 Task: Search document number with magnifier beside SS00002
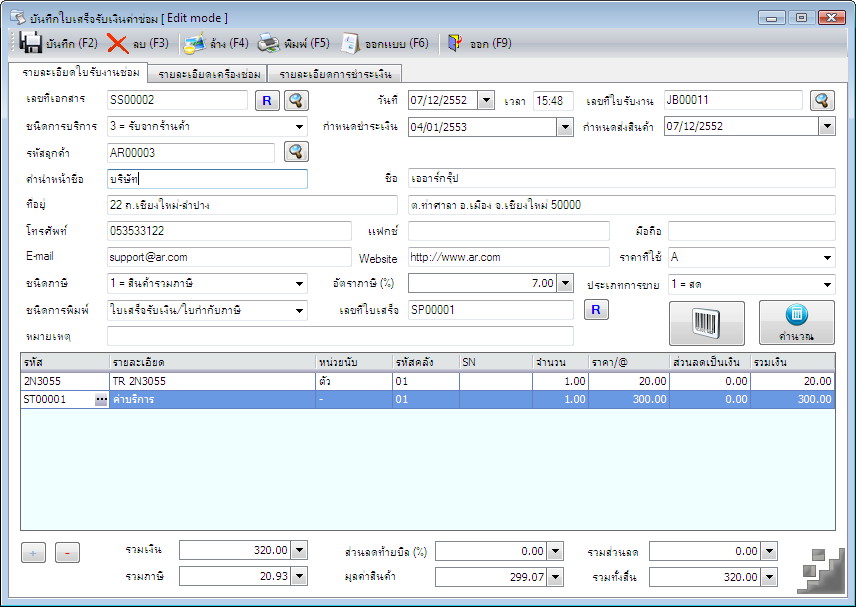click(296, 100)
